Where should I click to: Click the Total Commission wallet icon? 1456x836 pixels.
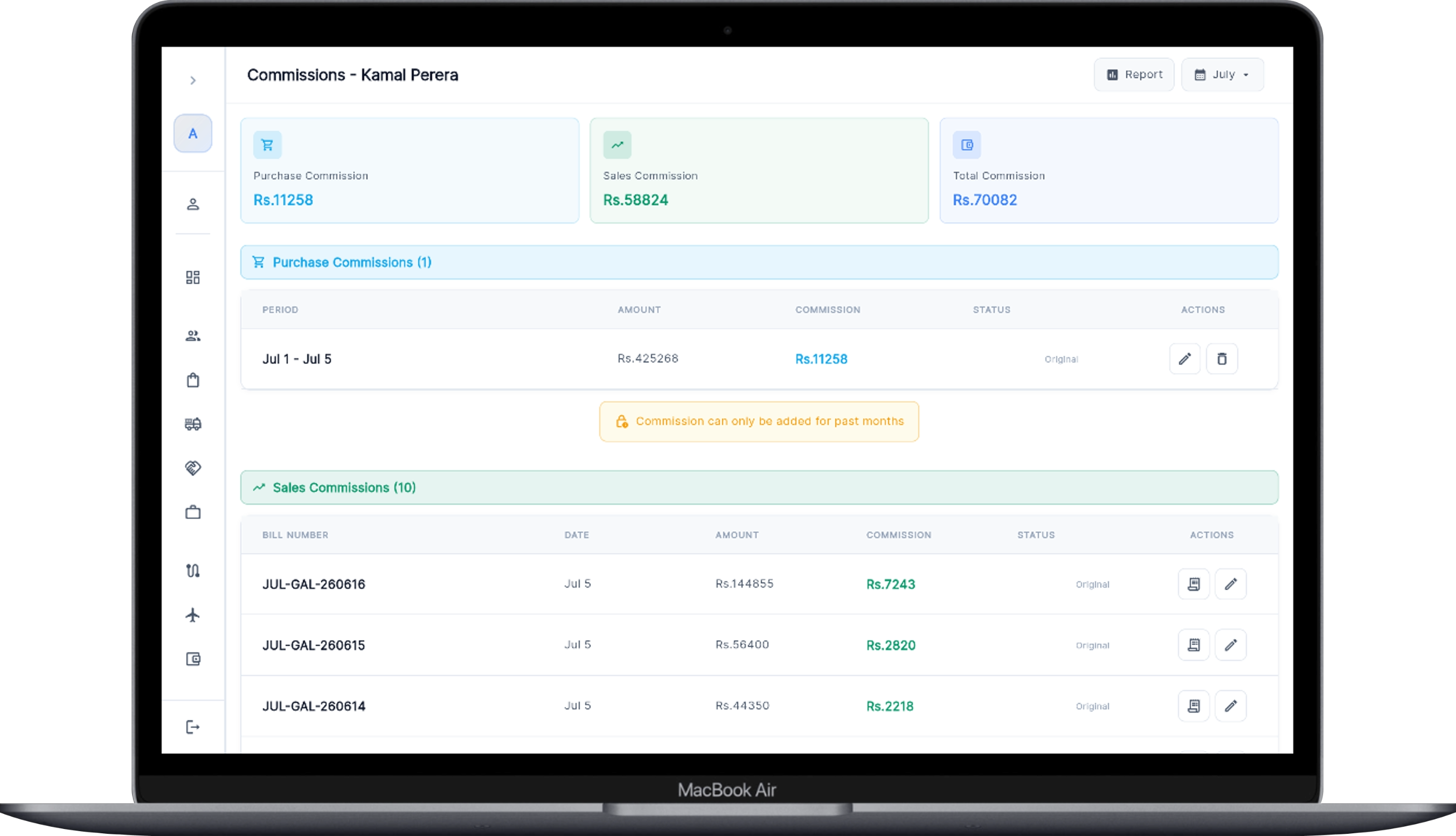(x=967, y=145)
